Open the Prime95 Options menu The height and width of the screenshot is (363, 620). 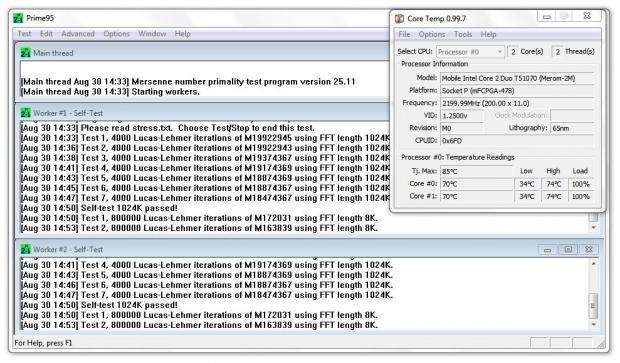117,34
